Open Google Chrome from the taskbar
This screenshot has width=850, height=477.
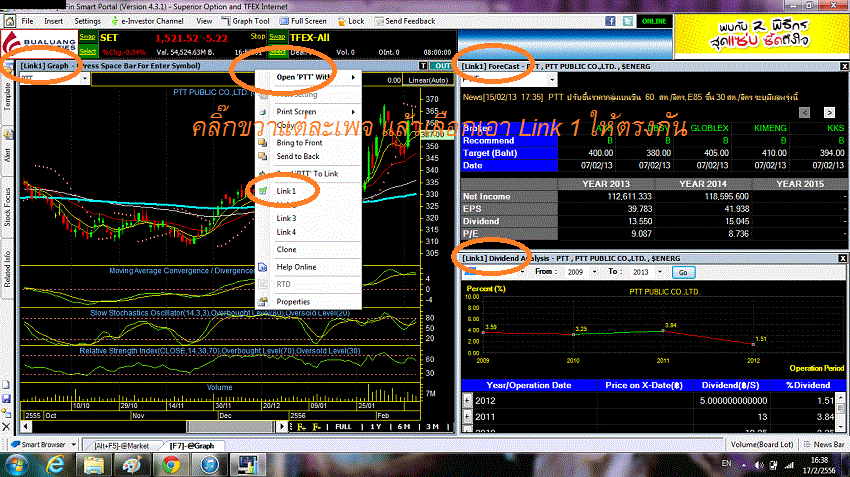171,465
